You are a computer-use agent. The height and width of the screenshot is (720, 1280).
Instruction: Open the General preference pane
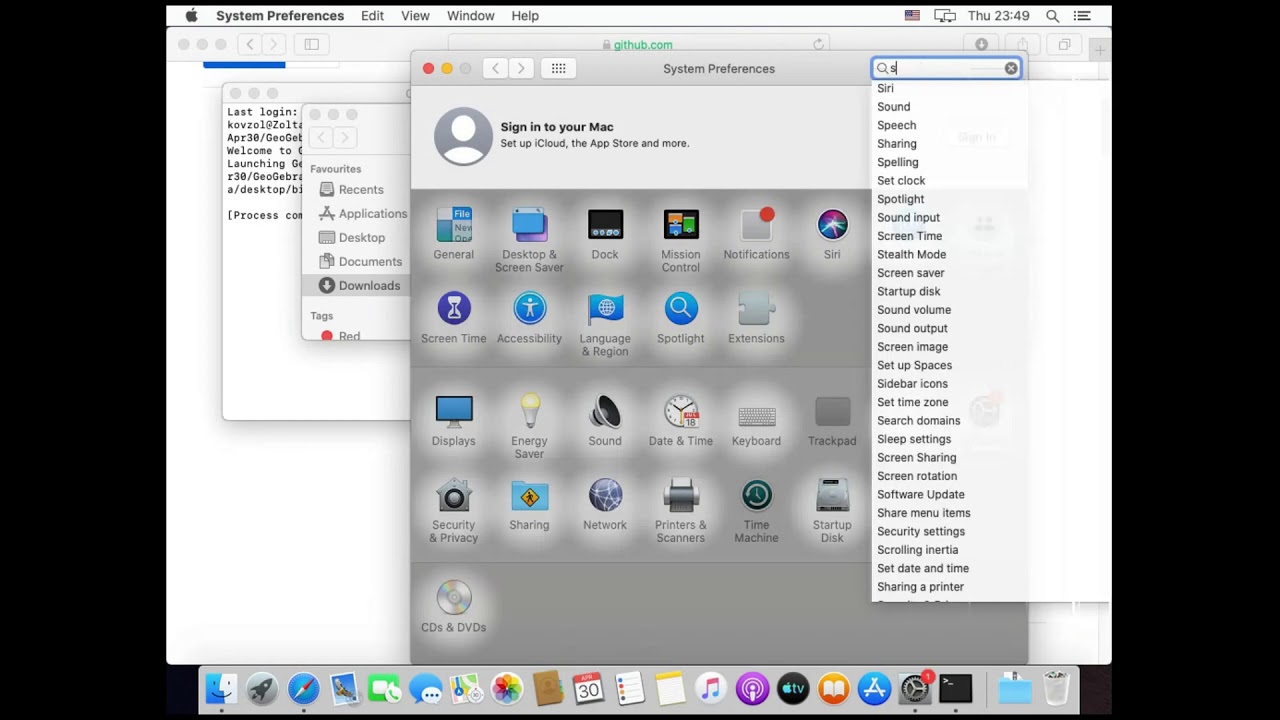453,225
